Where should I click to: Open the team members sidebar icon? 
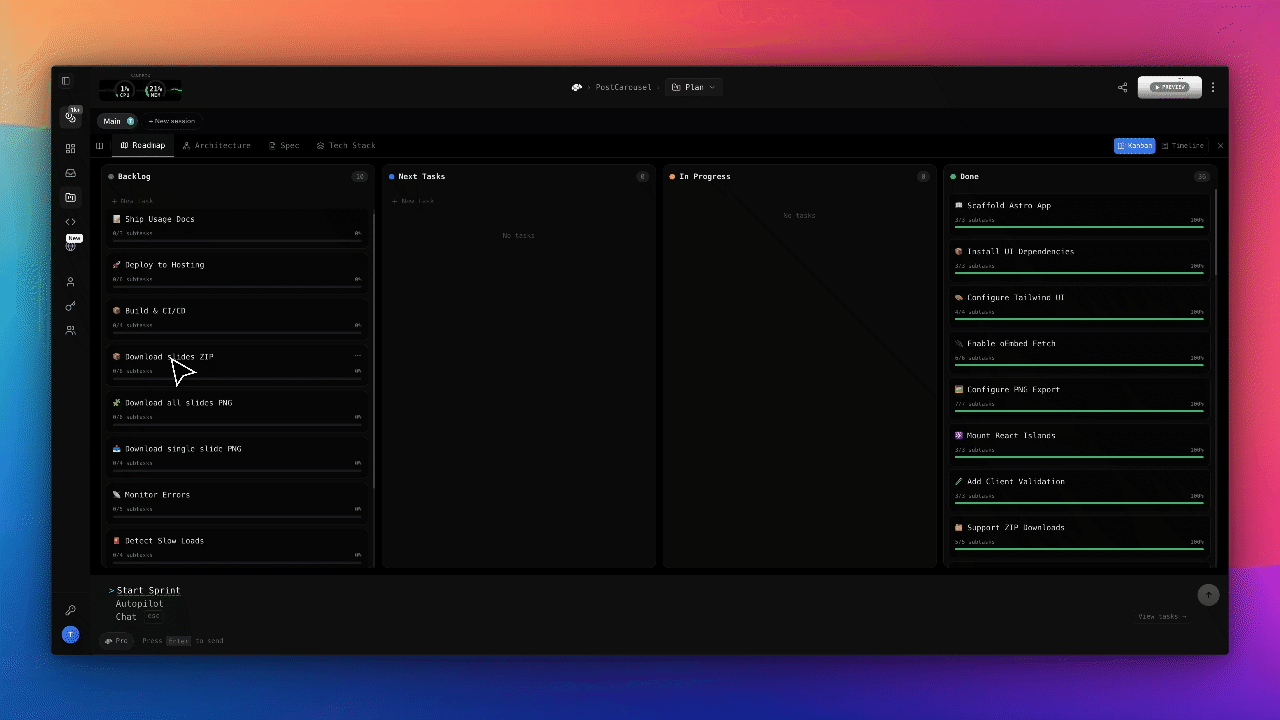pos(70,330)
